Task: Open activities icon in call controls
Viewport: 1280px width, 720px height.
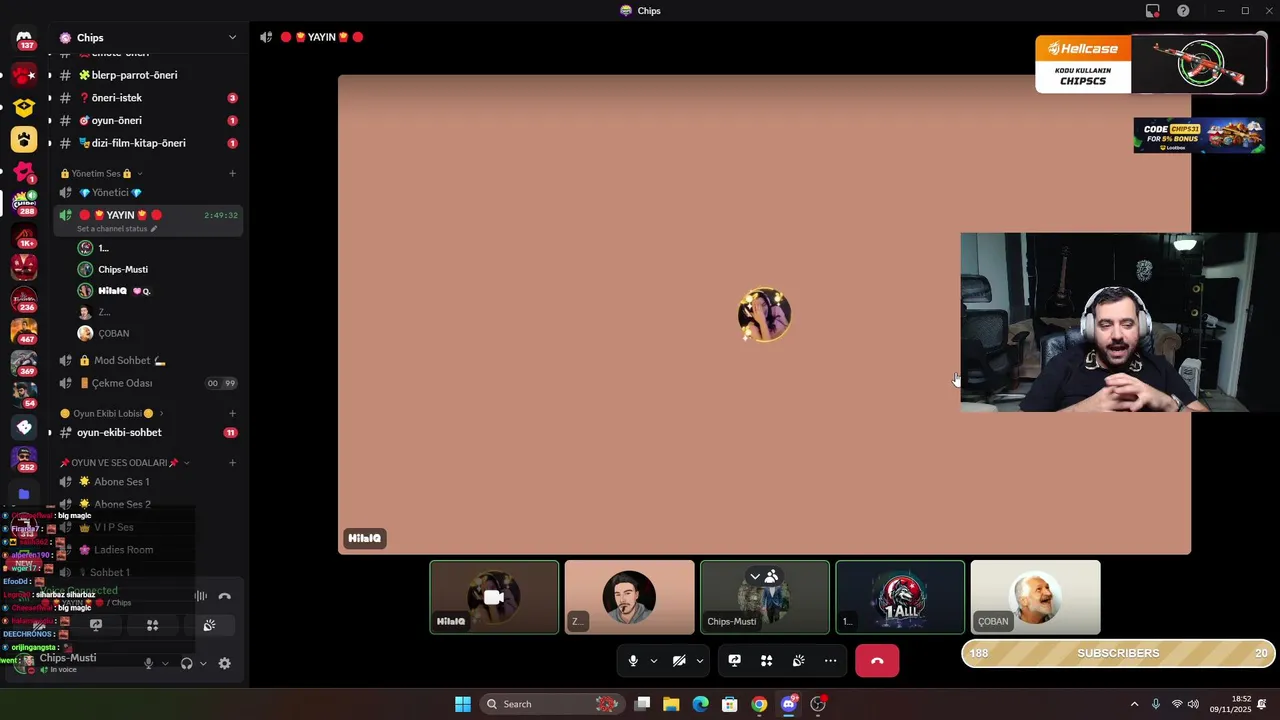Action: click(x=766, y=661)
